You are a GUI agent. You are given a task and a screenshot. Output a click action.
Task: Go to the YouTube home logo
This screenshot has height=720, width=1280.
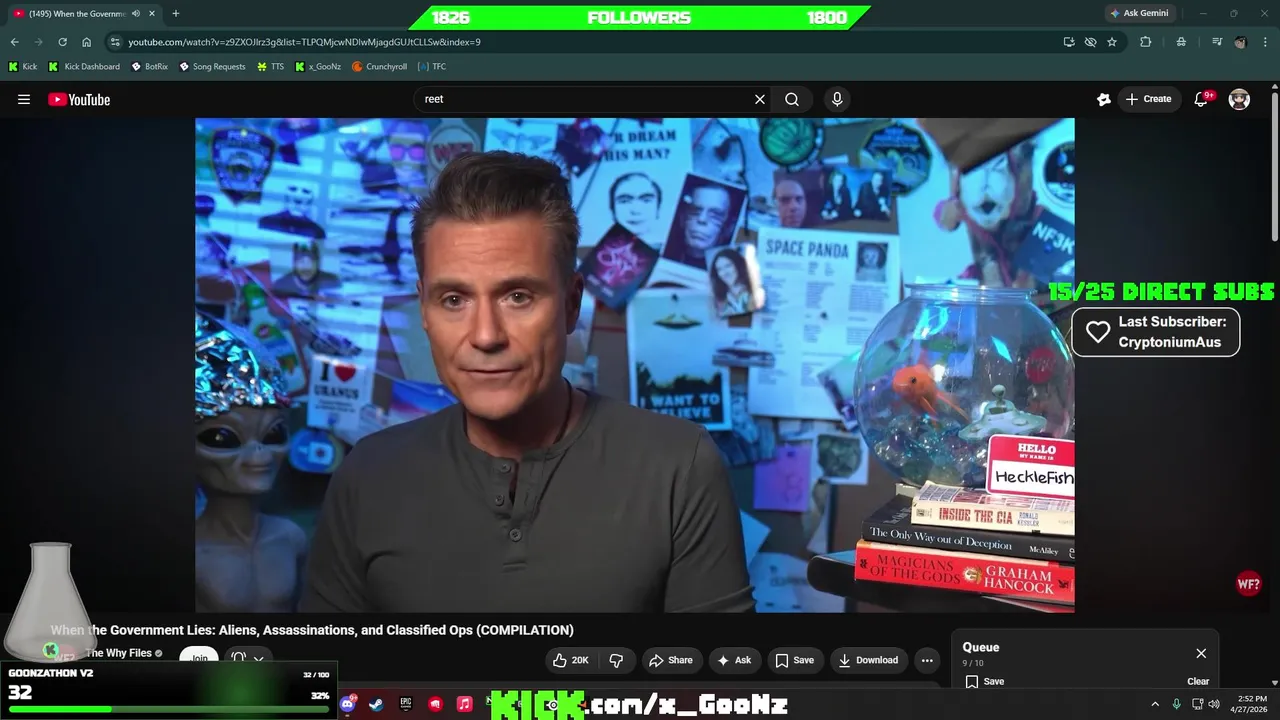(79, 99)
